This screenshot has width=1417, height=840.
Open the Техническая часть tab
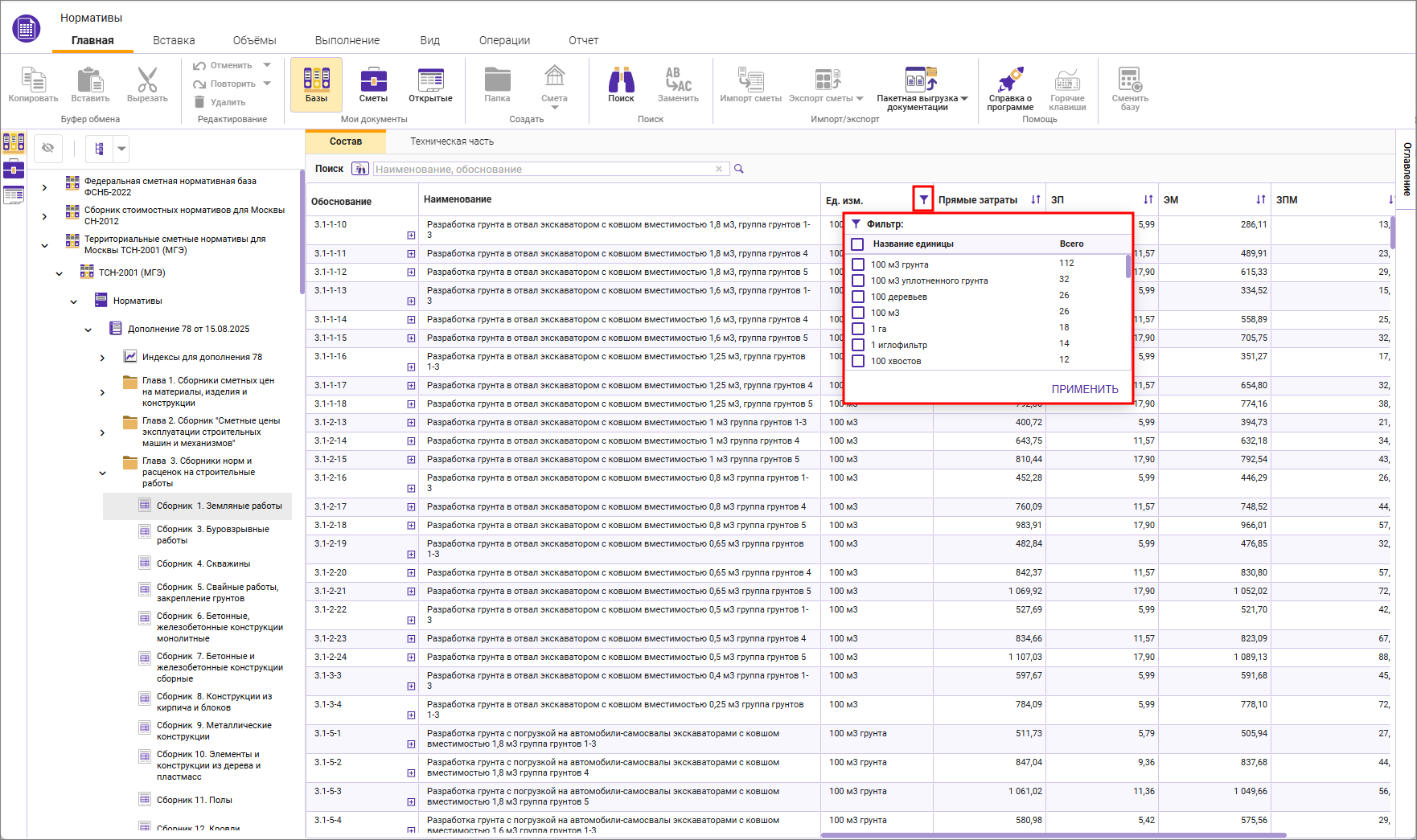pos(452,141)
